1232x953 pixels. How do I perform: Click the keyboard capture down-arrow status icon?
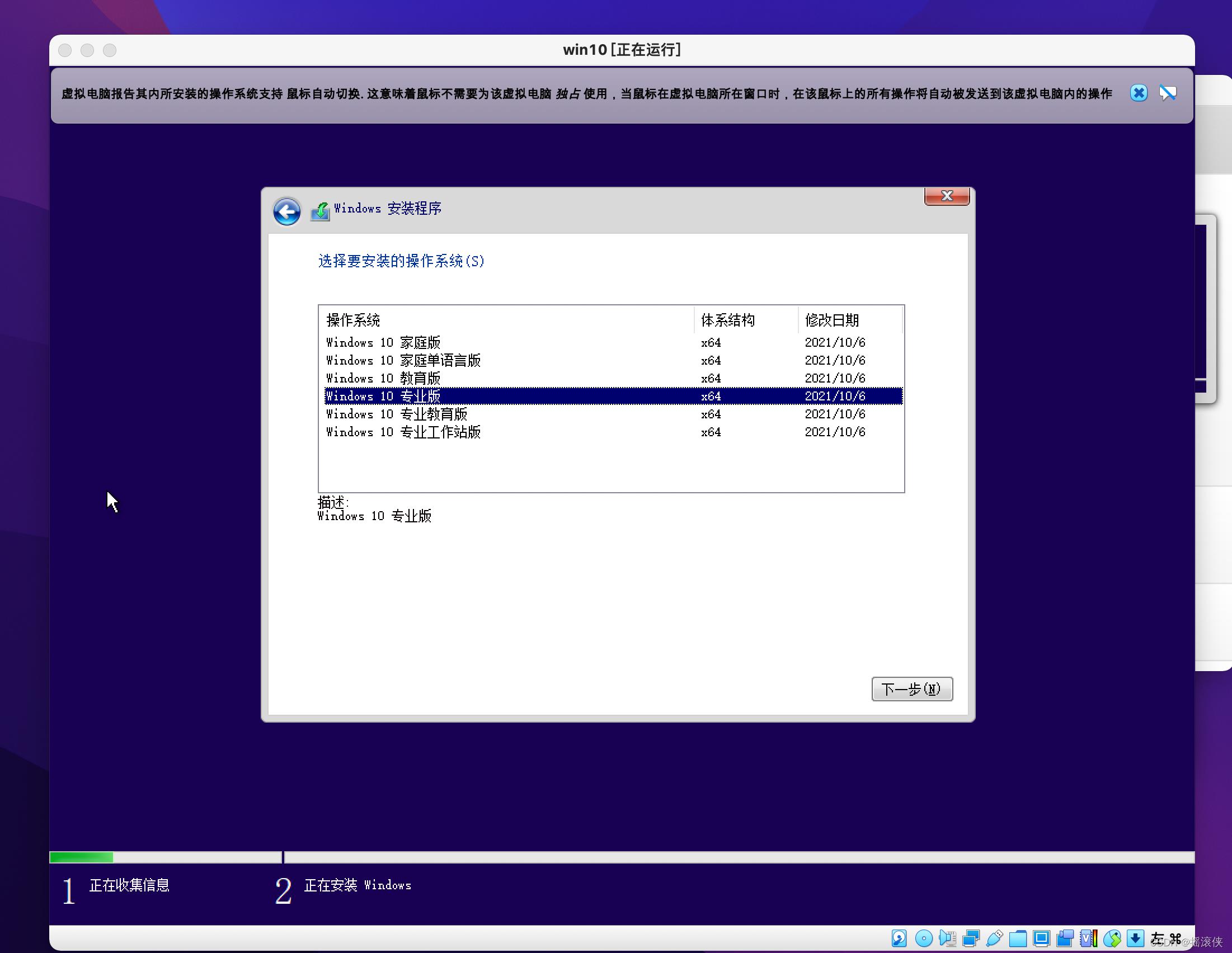click(x=1135, y=938)
